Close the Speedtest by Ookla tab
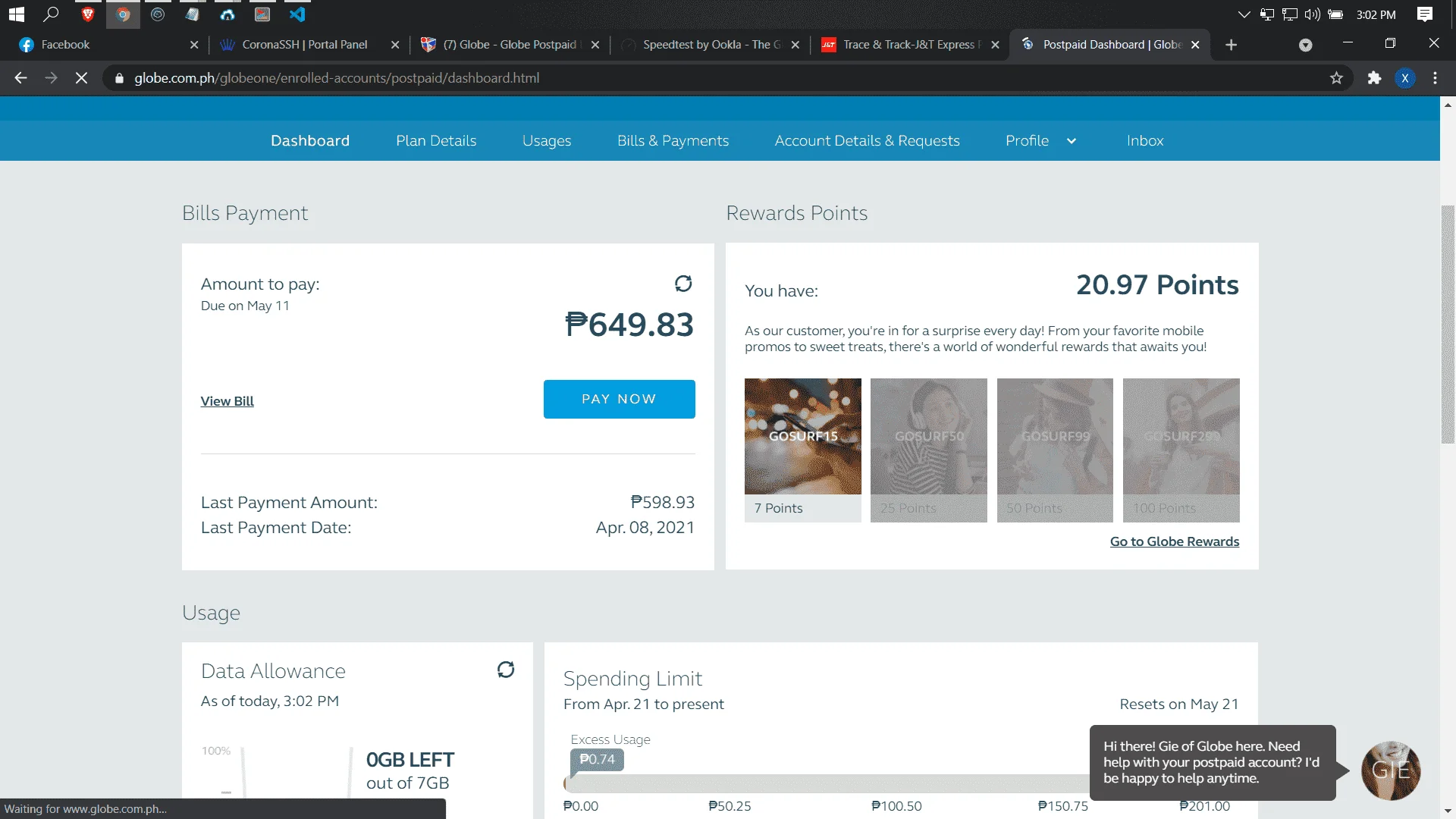The image size is (1456, 819). [x=795, y=45]
